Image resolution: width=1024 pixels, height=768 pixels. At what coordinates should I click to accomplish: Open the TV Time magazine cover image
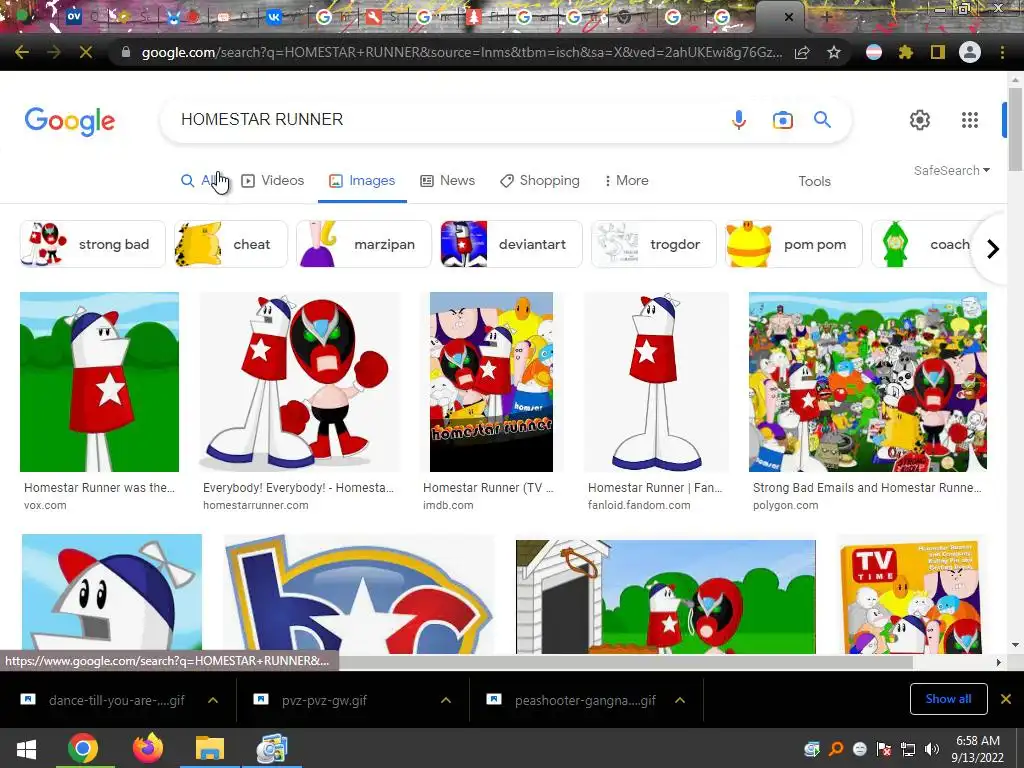click(911, 594)
